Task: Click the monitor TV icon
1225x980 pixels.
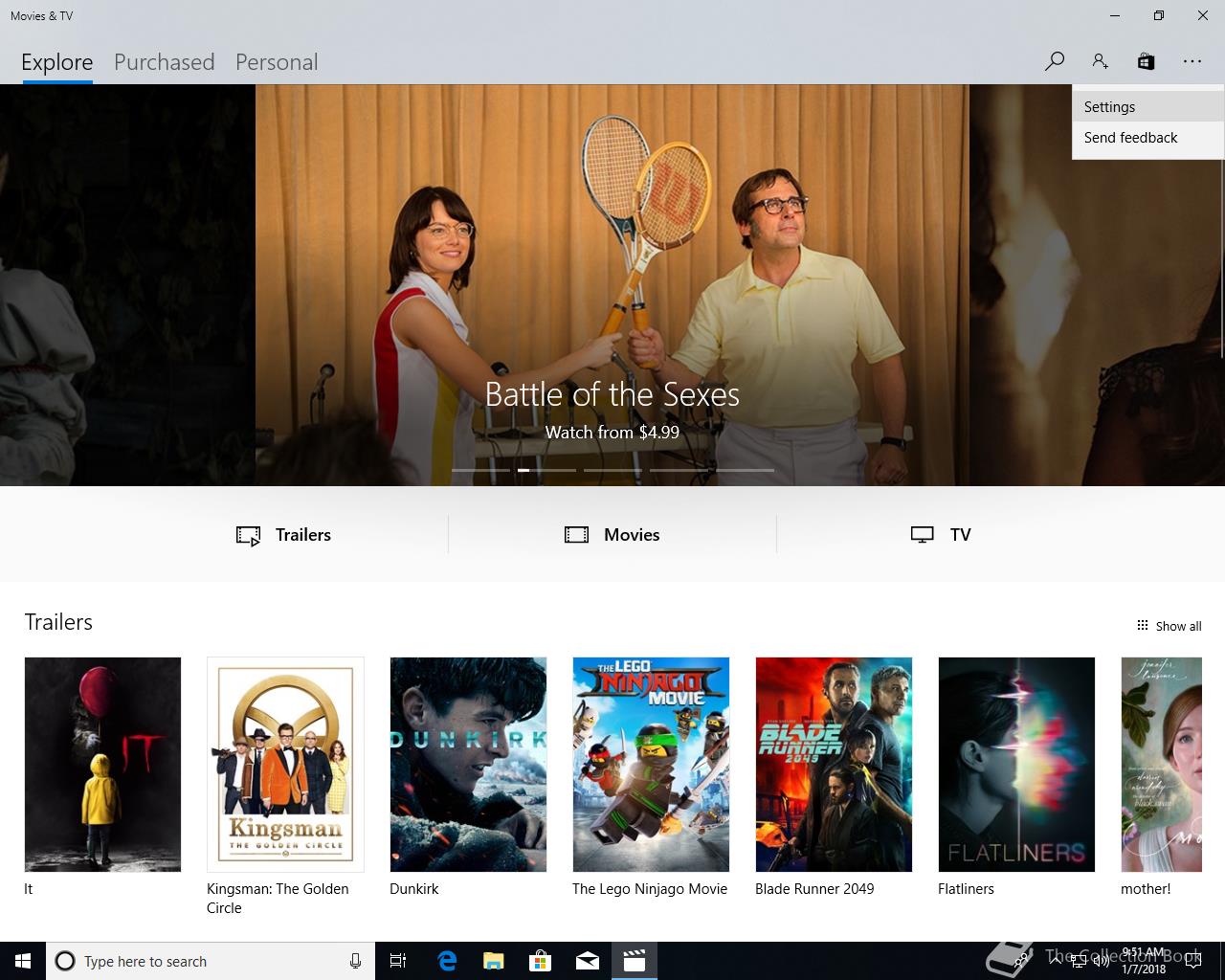Action: coord(923,535)
